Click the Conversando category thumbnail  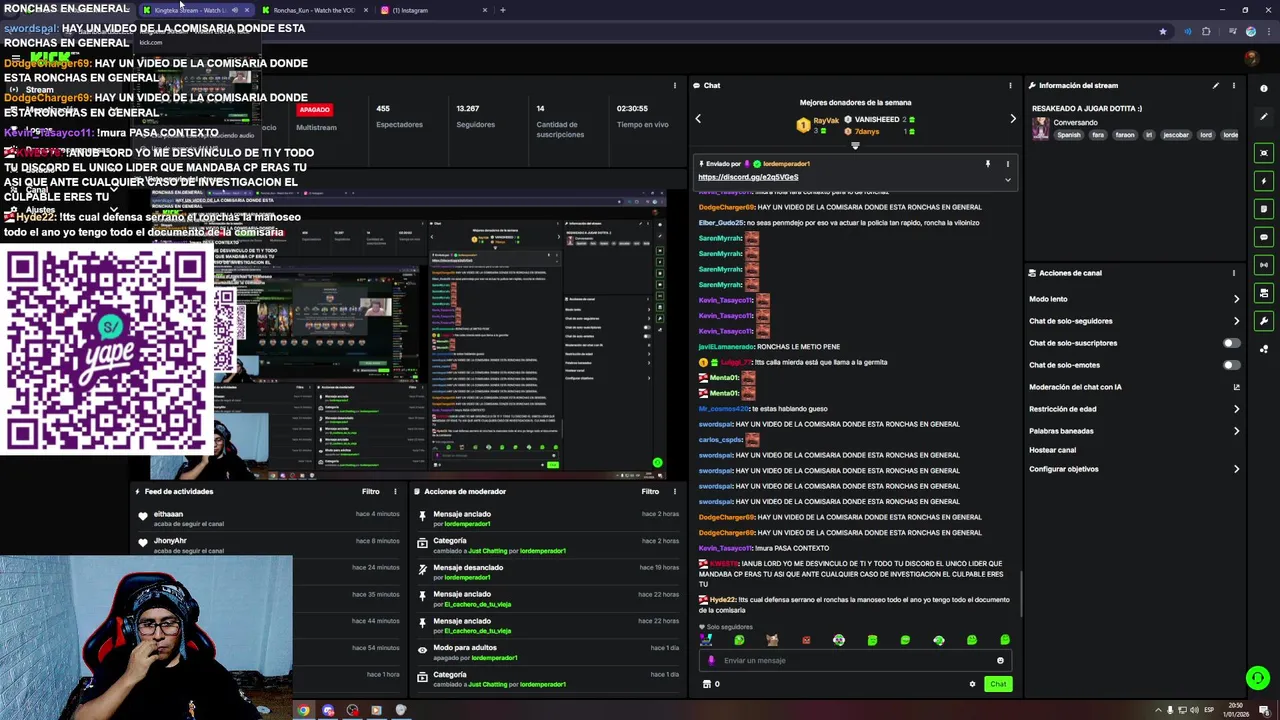point(1041,128)
